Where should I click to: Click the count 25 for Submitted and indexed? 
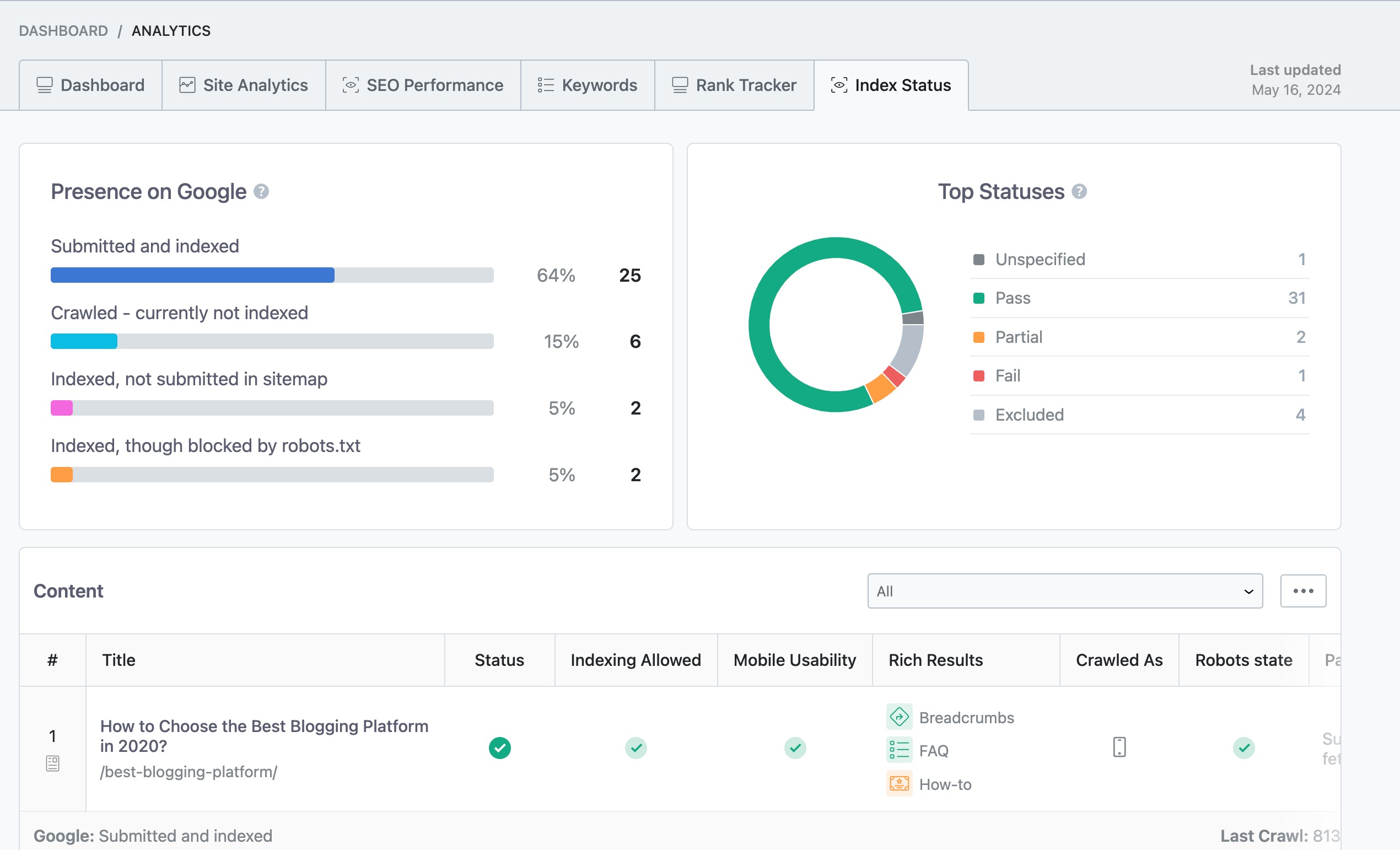click(x=629, y=276)
